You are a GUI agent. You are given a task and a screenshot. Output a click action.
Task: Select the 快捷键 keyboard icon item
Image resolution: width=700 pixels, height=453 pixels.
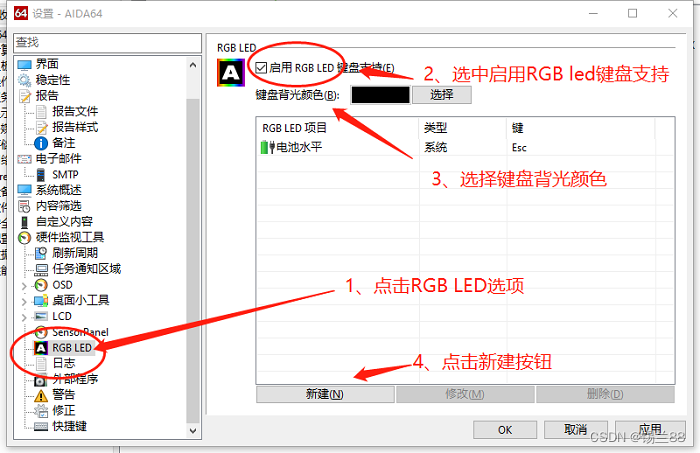[41, 427]
